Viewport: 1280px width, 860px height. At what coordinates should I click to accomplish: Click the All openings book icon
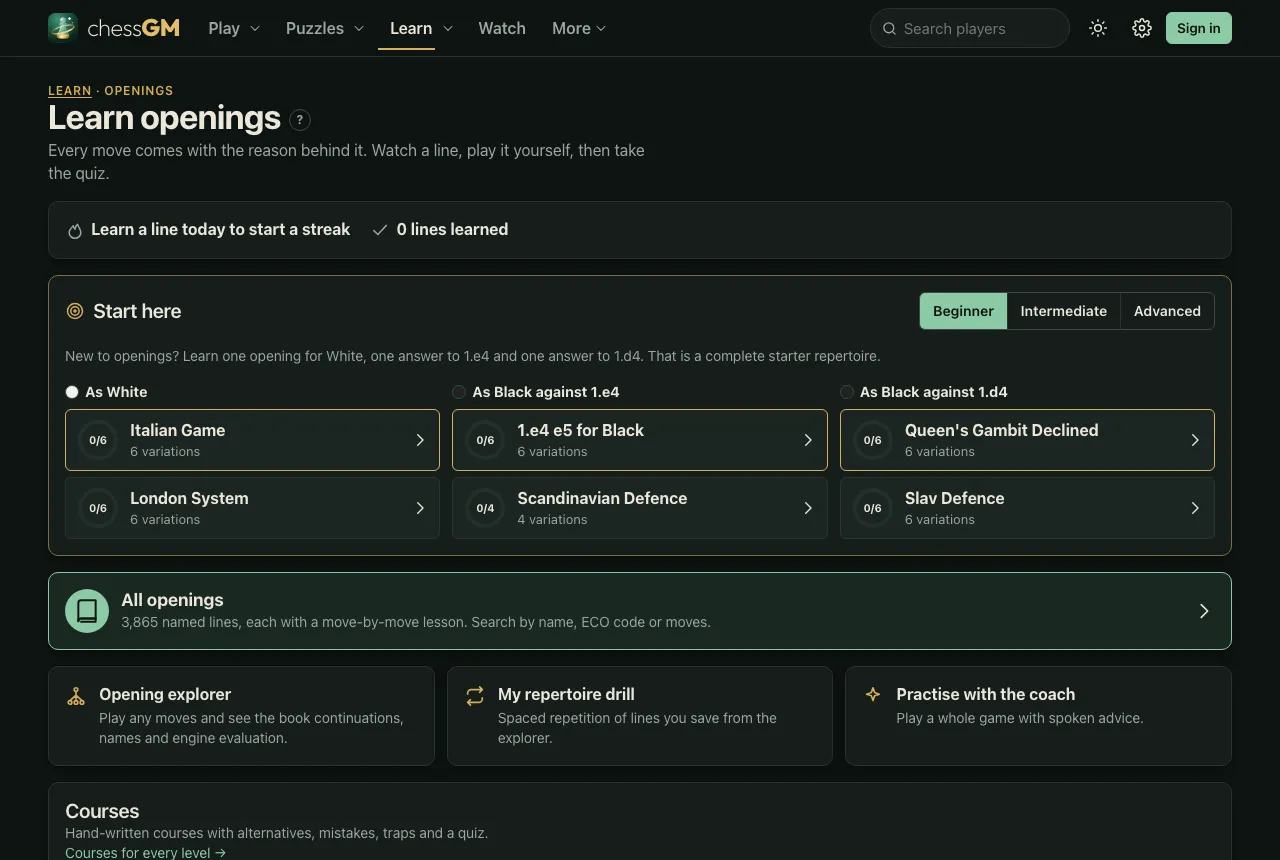click(x=87, y=611)
